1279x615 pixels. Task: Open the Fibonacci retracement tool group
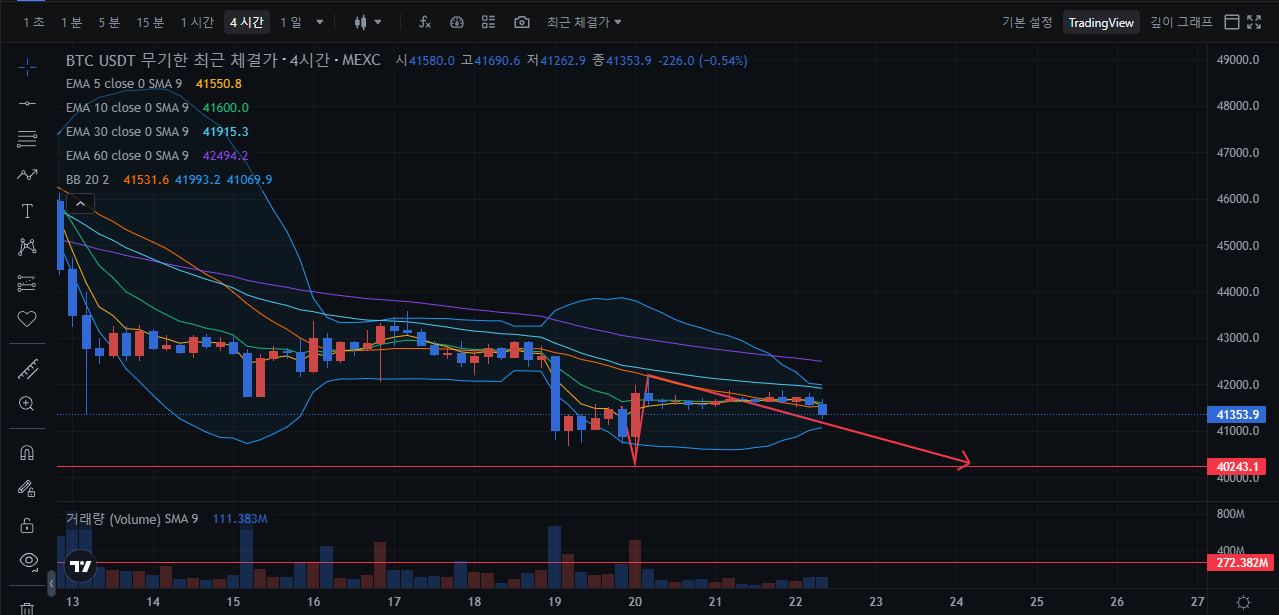pos(27,283)
